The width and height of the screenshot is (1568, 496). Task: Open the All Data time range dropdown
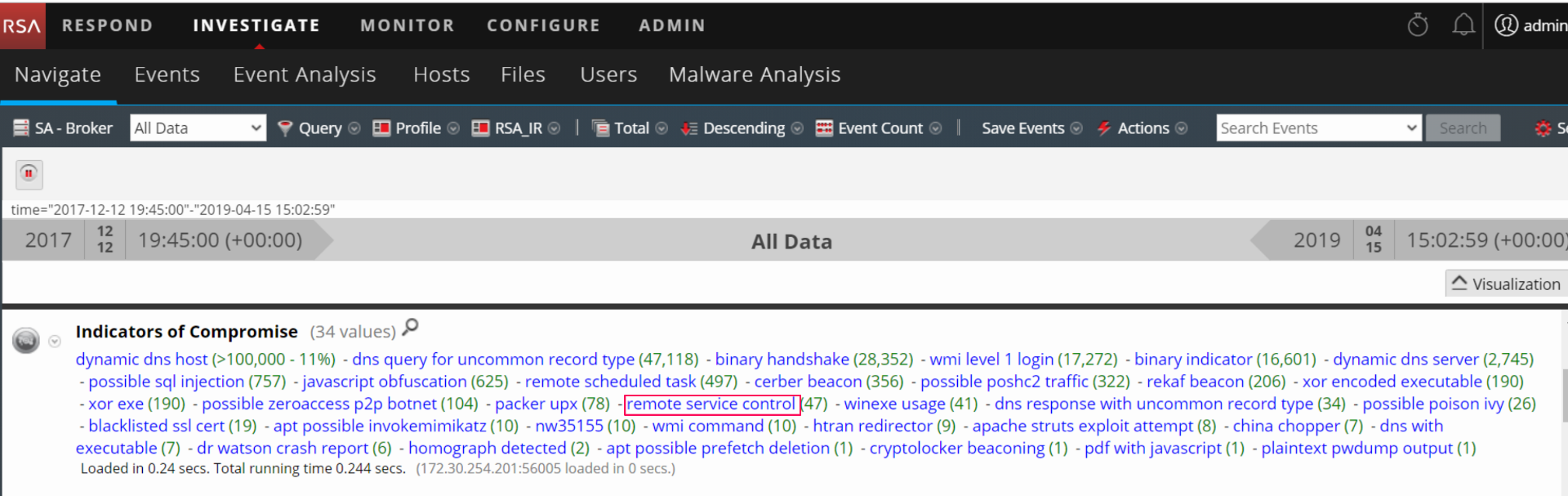pyautogui.click(x=198, y=128)
